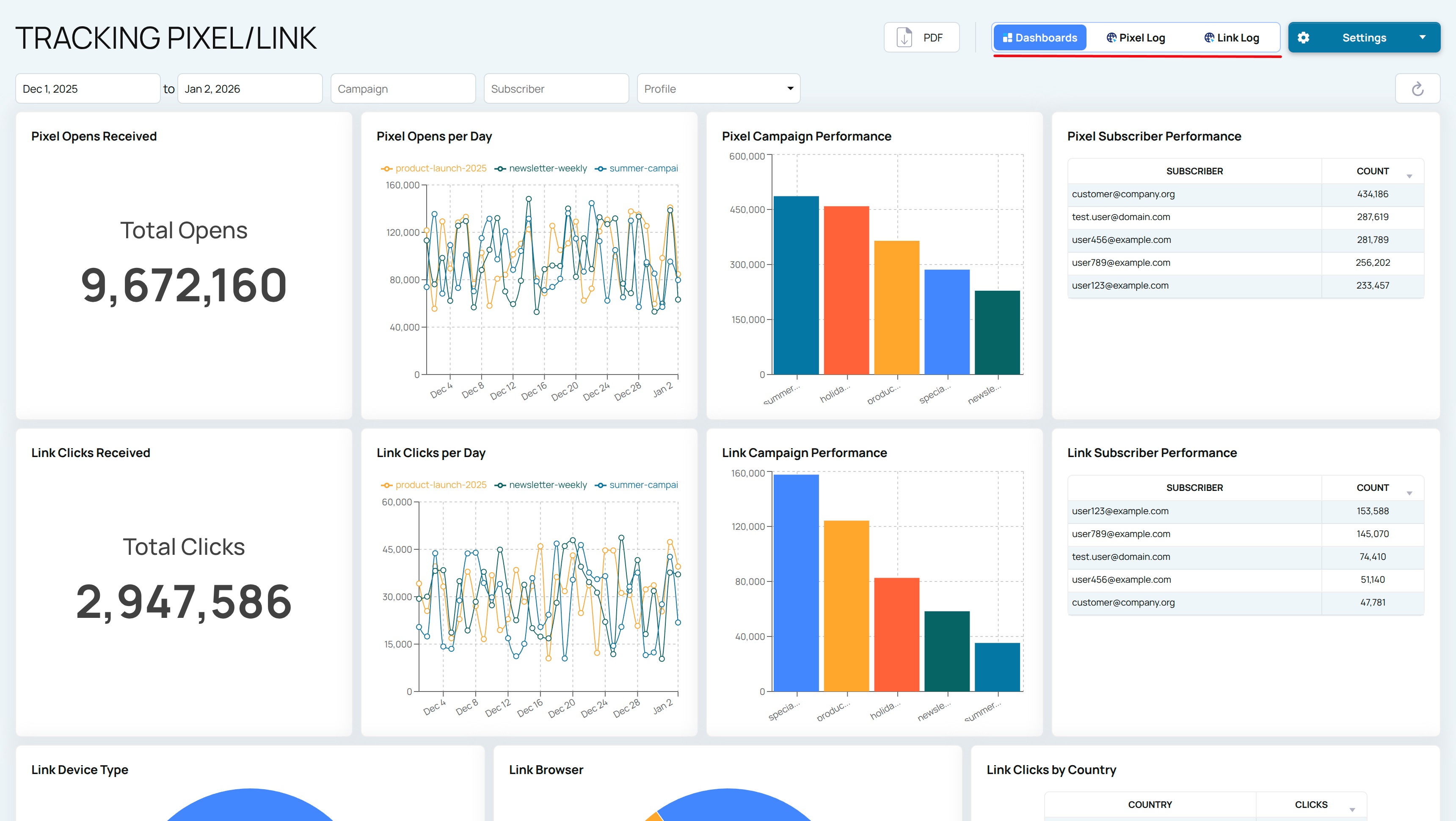Viewport: 1456px width, 821px height.
Task: Click the bar-chart icon on Dashboards tab
Action: pos(1007,37)
